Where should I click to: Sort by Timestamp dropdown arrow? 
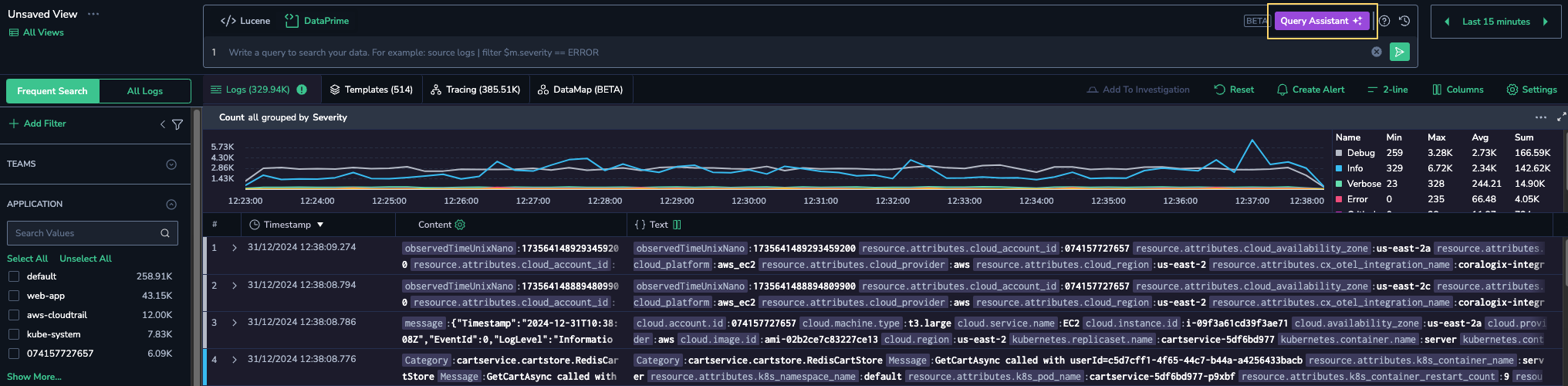click(x=320, y=225)
